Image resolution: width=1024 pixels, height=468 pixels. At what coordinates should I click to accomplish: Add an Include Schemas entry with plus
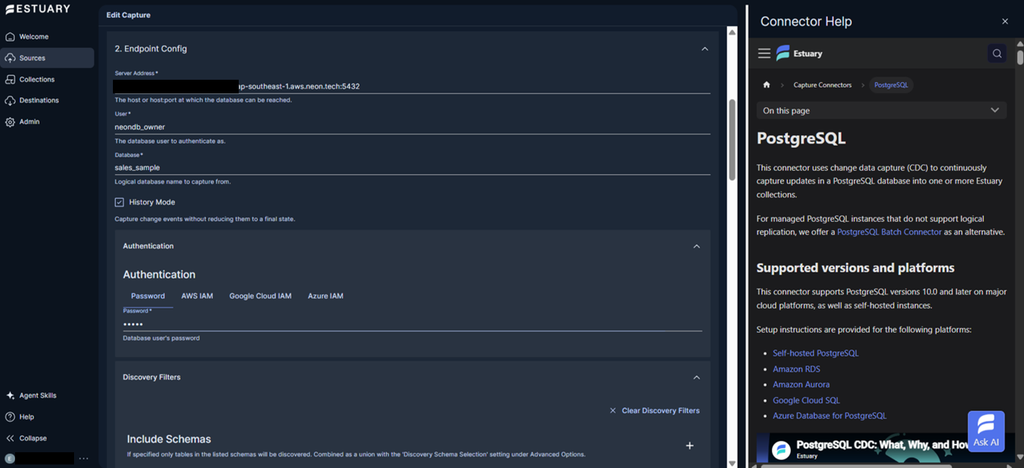coord(690,445)
